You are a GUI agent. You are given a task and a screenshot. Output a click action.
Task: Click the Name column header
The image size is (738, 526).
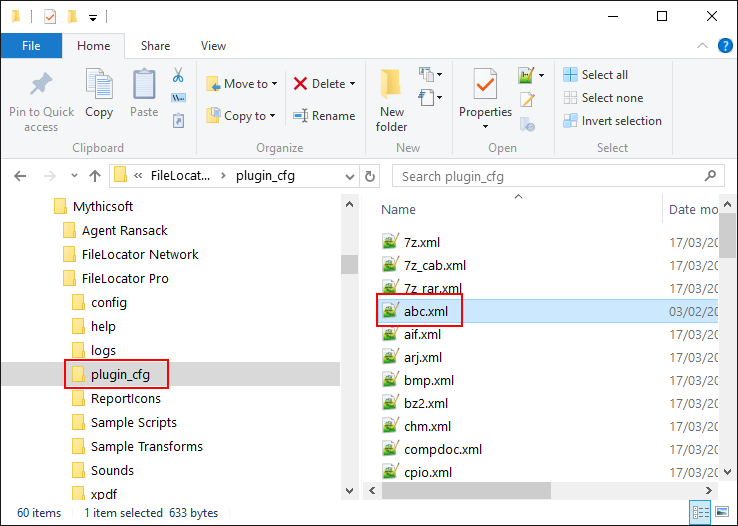398,209
